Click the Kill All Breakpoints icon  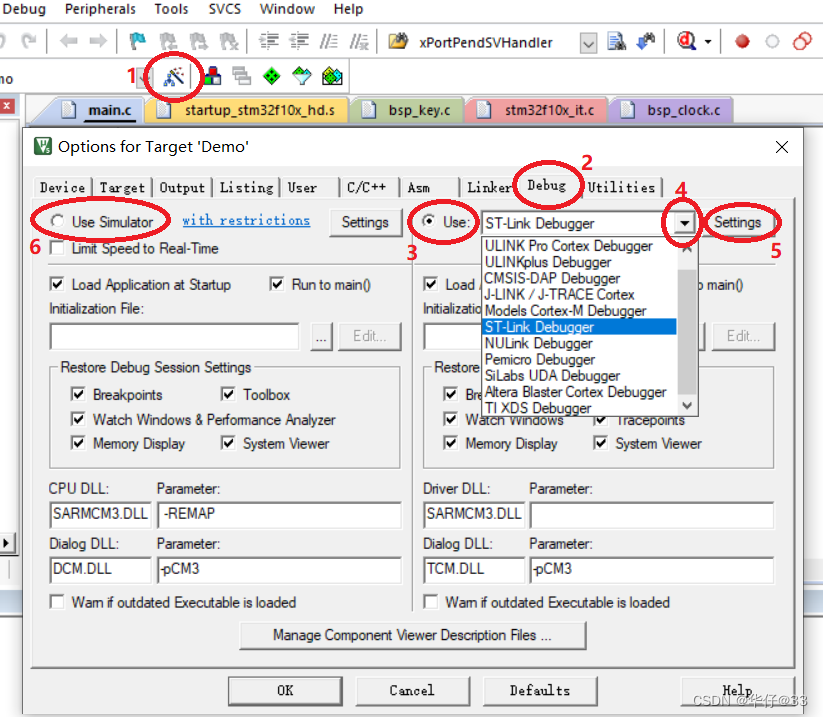(802, 41)
